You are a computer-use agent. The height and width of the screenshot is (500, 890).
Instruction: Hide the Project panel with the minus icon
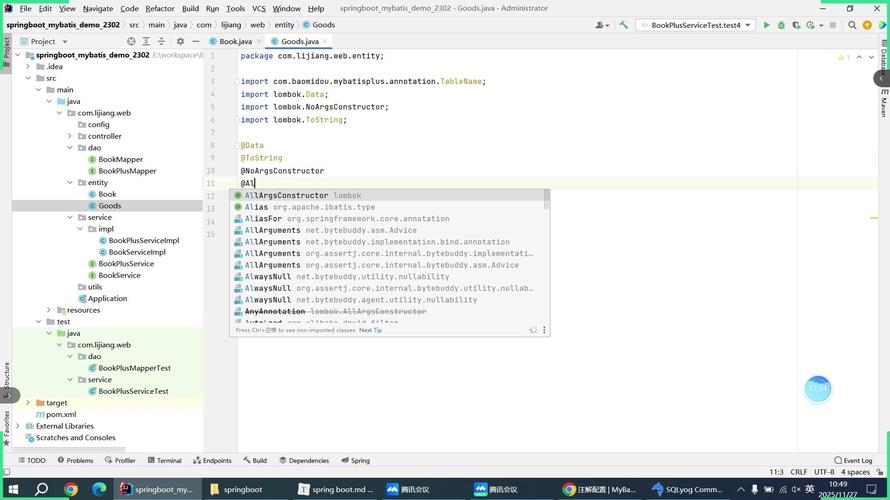(x=195, y=42)
